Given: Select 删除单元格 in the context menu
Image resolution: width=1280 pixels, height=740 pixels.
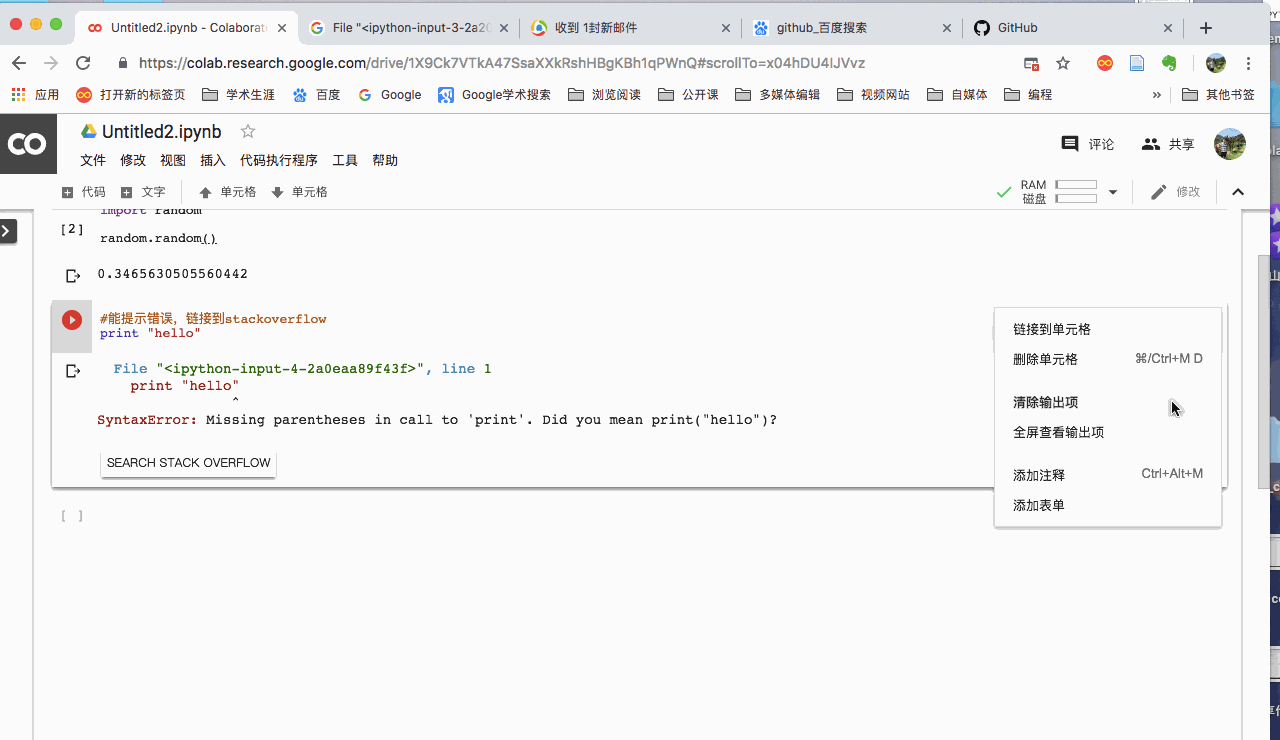Looking at the screenshot, I should point(1045,359).
